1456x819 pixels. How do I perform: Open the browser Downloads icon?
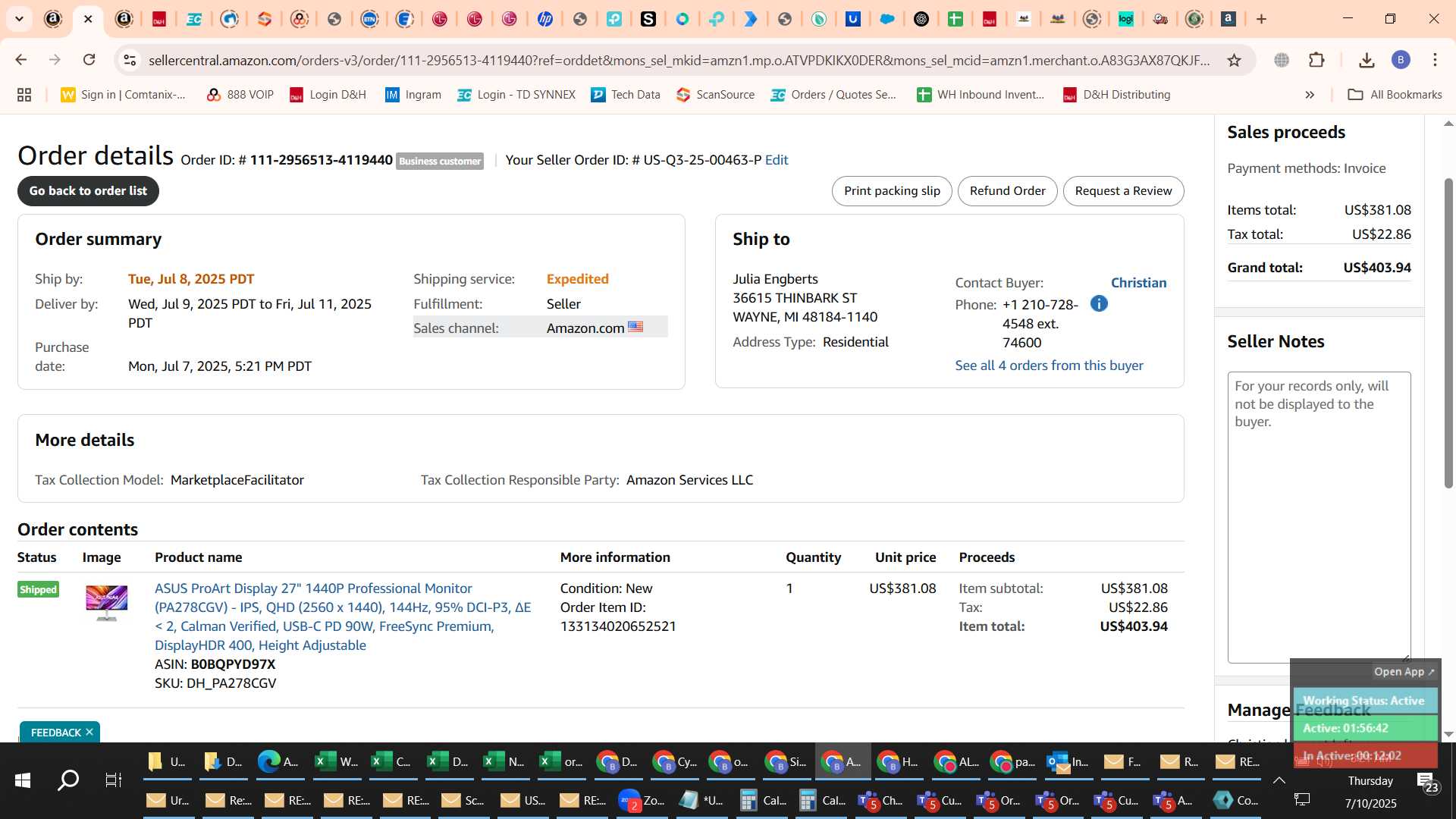click(1367, 60)
